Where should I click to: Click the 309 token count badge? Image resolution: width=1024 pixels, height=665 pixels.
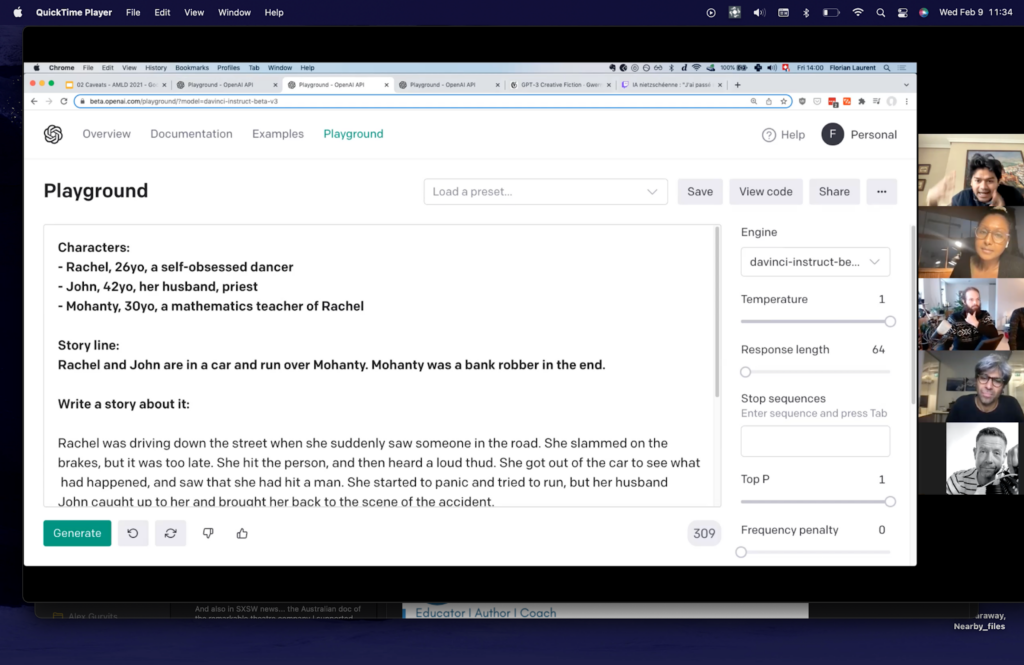(x=703, y=533)
